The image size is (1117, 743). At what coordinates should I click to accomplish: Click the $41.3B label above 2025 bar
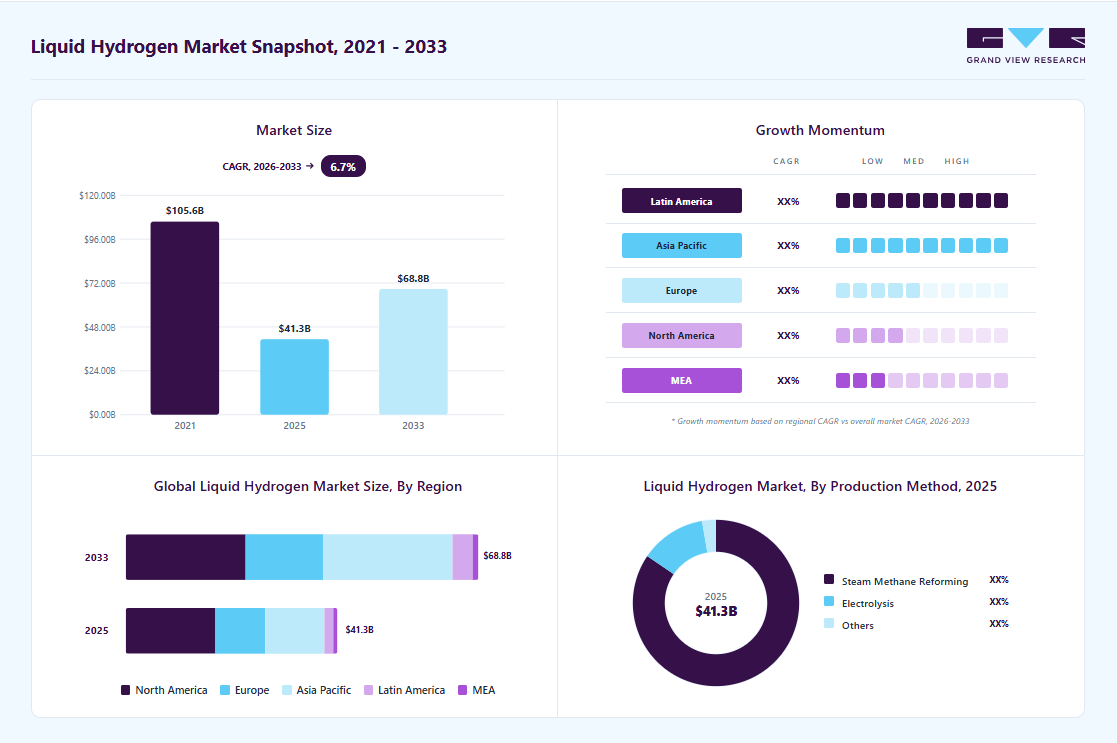coord(294,328)
